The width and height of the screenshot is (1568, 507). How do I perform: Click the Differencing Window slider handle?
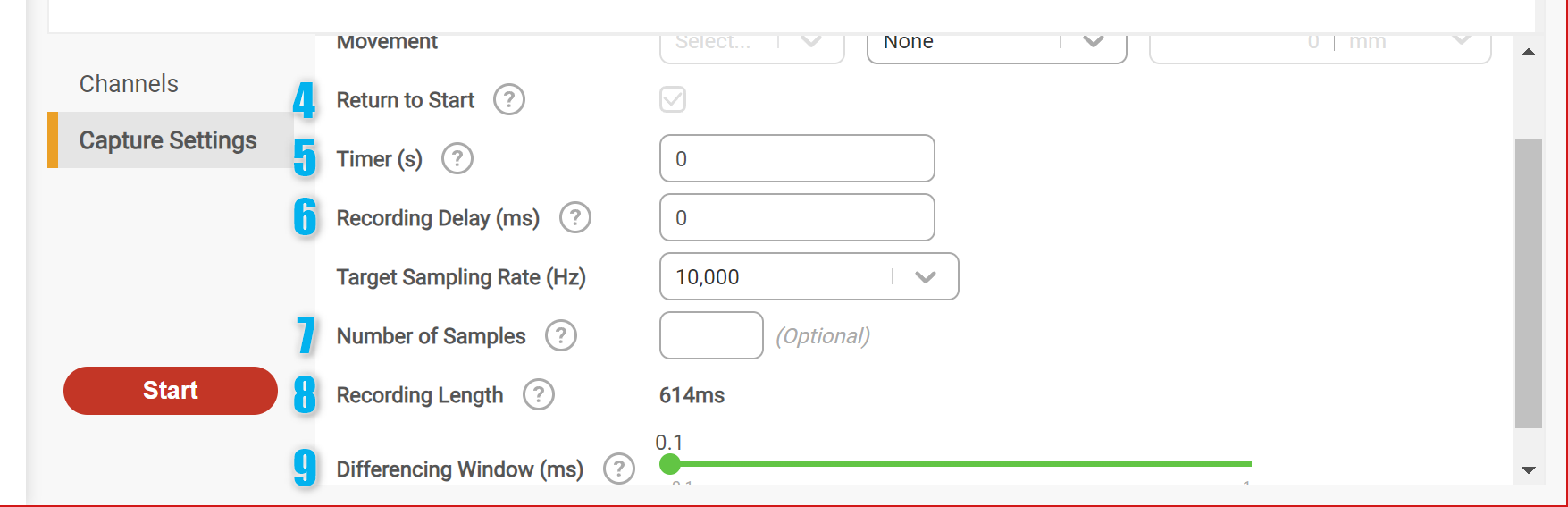(670, 464)
